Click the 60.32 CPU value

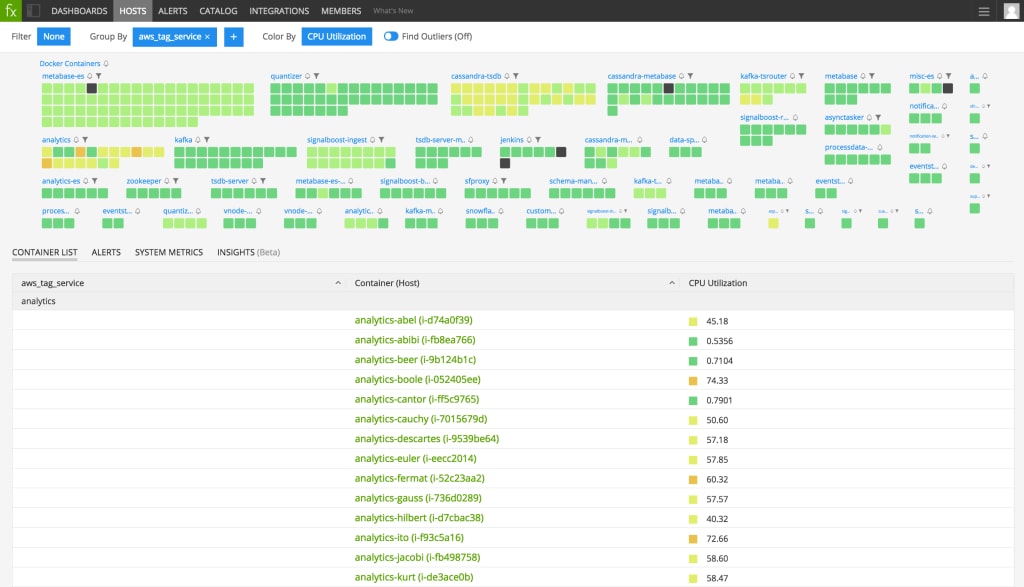tap(716, 479)
